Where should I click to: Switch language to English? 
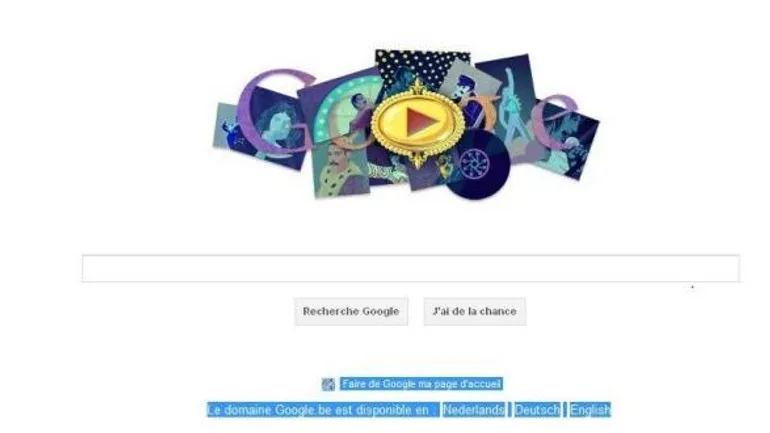[590, 409]
